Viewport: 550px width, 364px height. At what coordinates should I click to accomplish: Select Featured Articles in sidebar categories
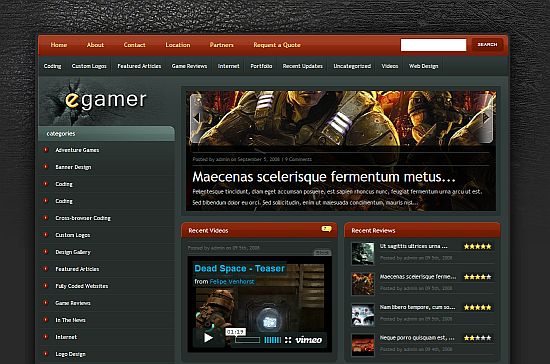77,269
